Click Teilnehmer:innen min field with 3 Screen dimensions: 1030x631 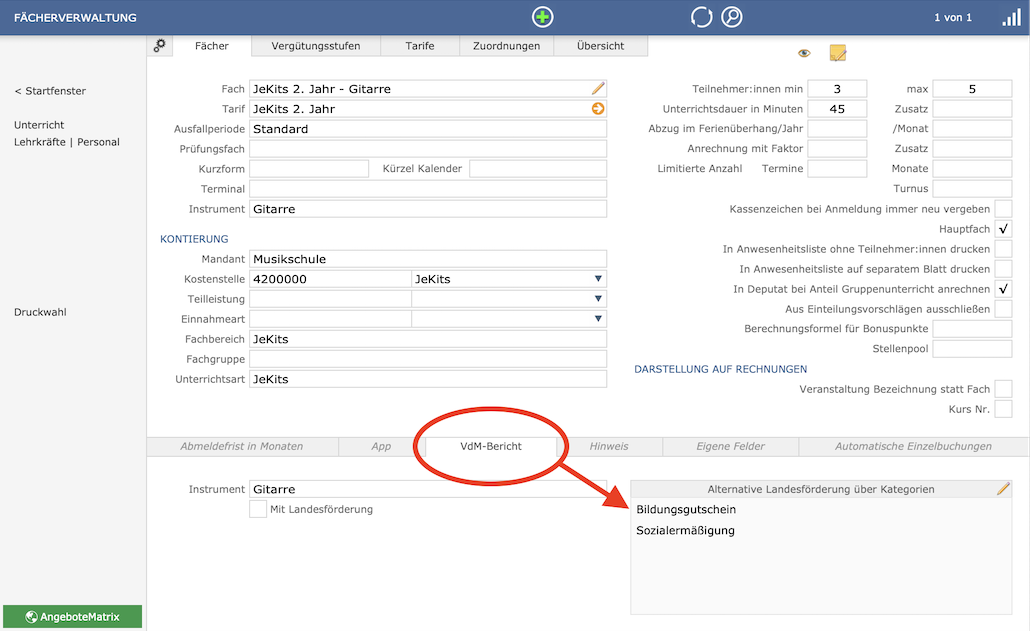coord(837,89)
